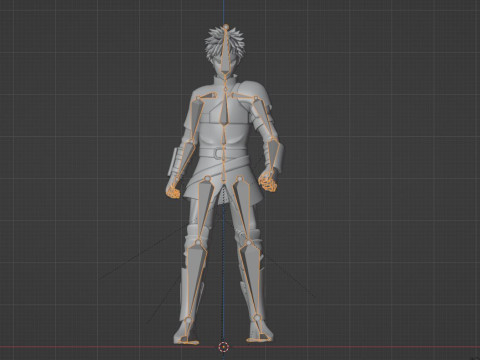Click ankle joint of the pauldron-side foot
The height and width of the screenshot is (360, 480).
(257, 317)
